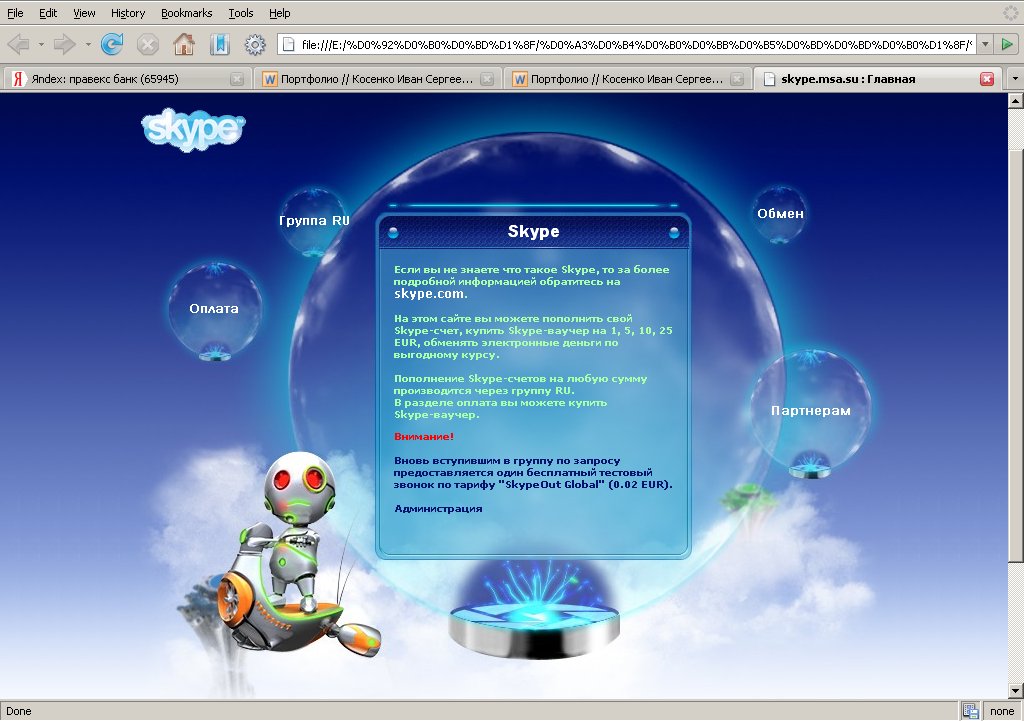This screenshot has width=1024, height=721.
Task: Close the first Портфолио tab
Action: tap(487, 79)
